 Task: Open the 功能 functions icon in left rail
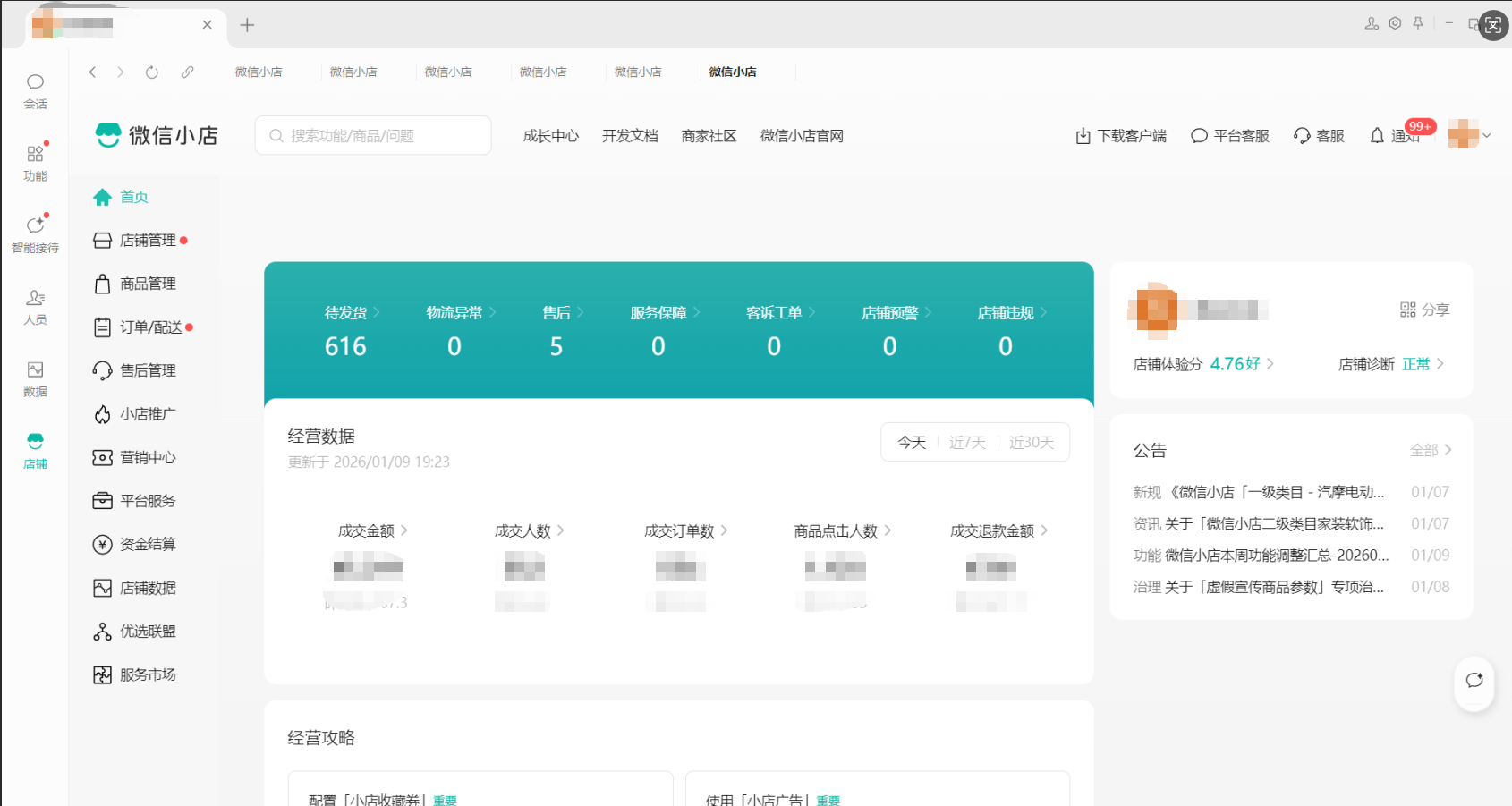[x=35, y=163]
